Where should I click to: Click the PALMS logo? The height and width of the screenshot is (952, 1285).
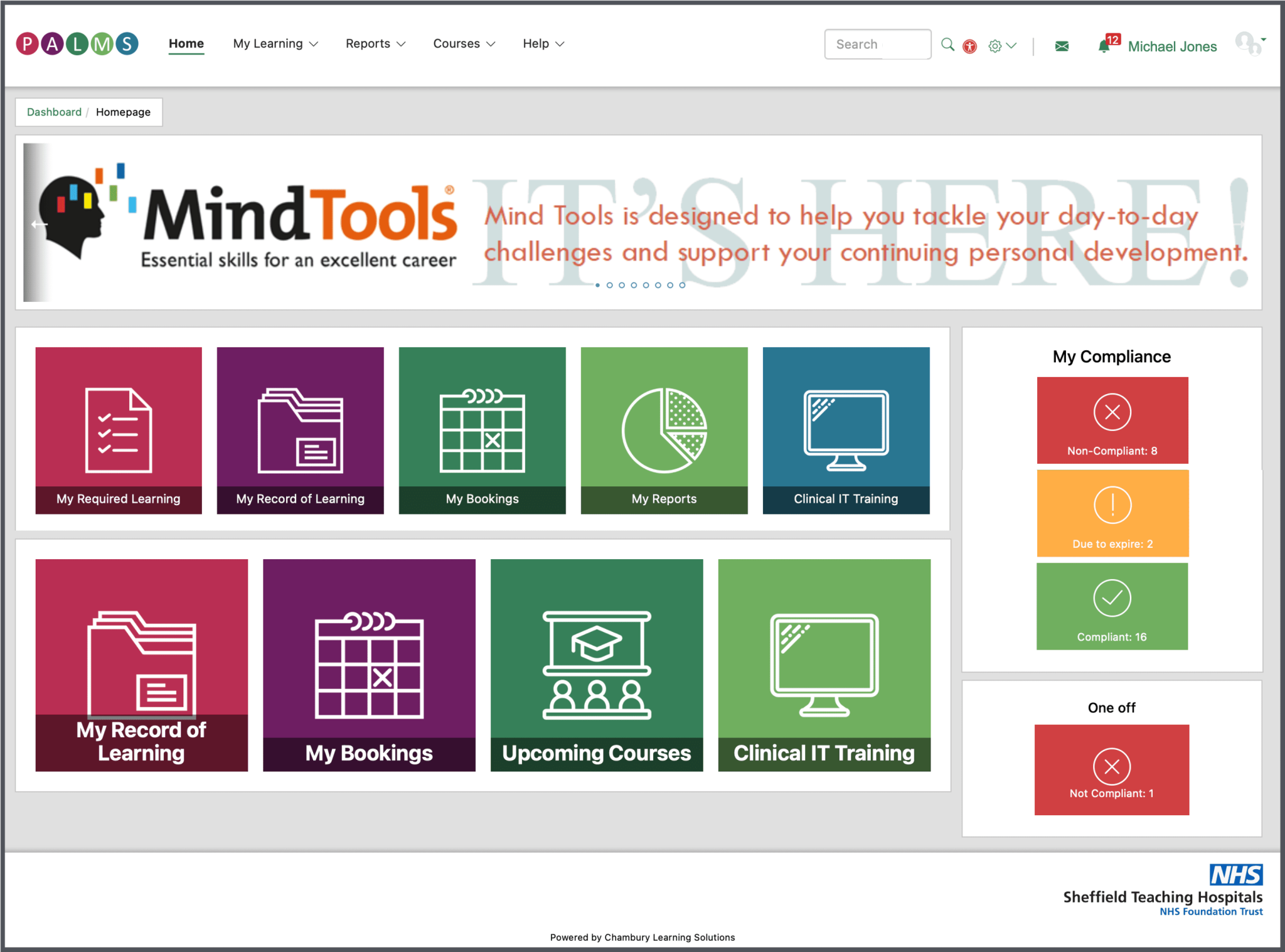(77, 43)
